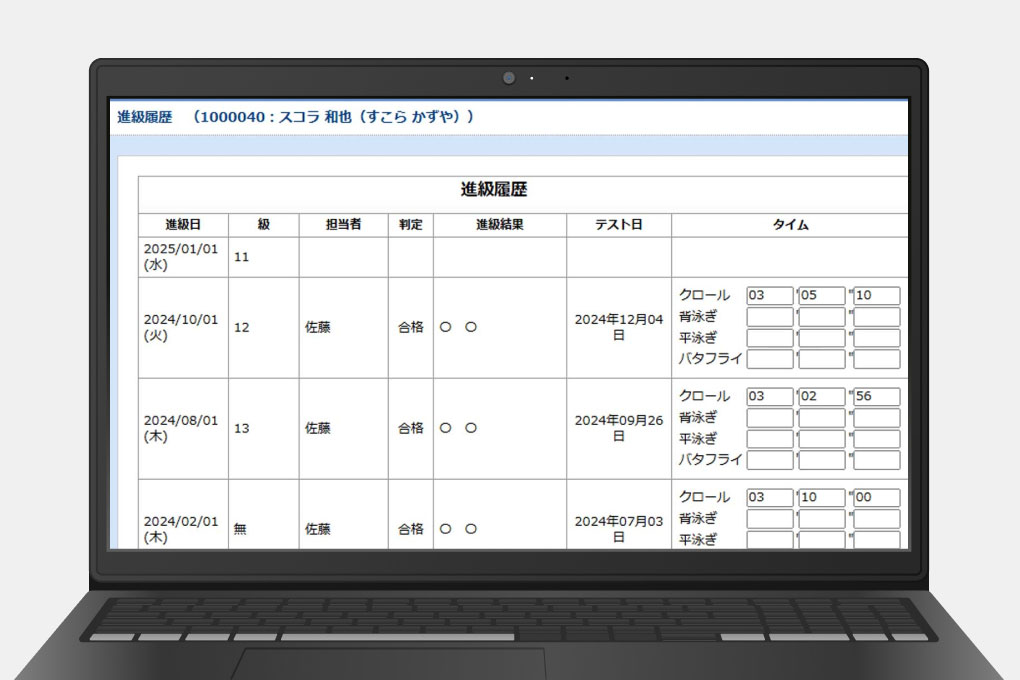The image size is (1020, 680).
Task: Click 平泳ぎ first field in level 12 row
Action: point(770,338)
